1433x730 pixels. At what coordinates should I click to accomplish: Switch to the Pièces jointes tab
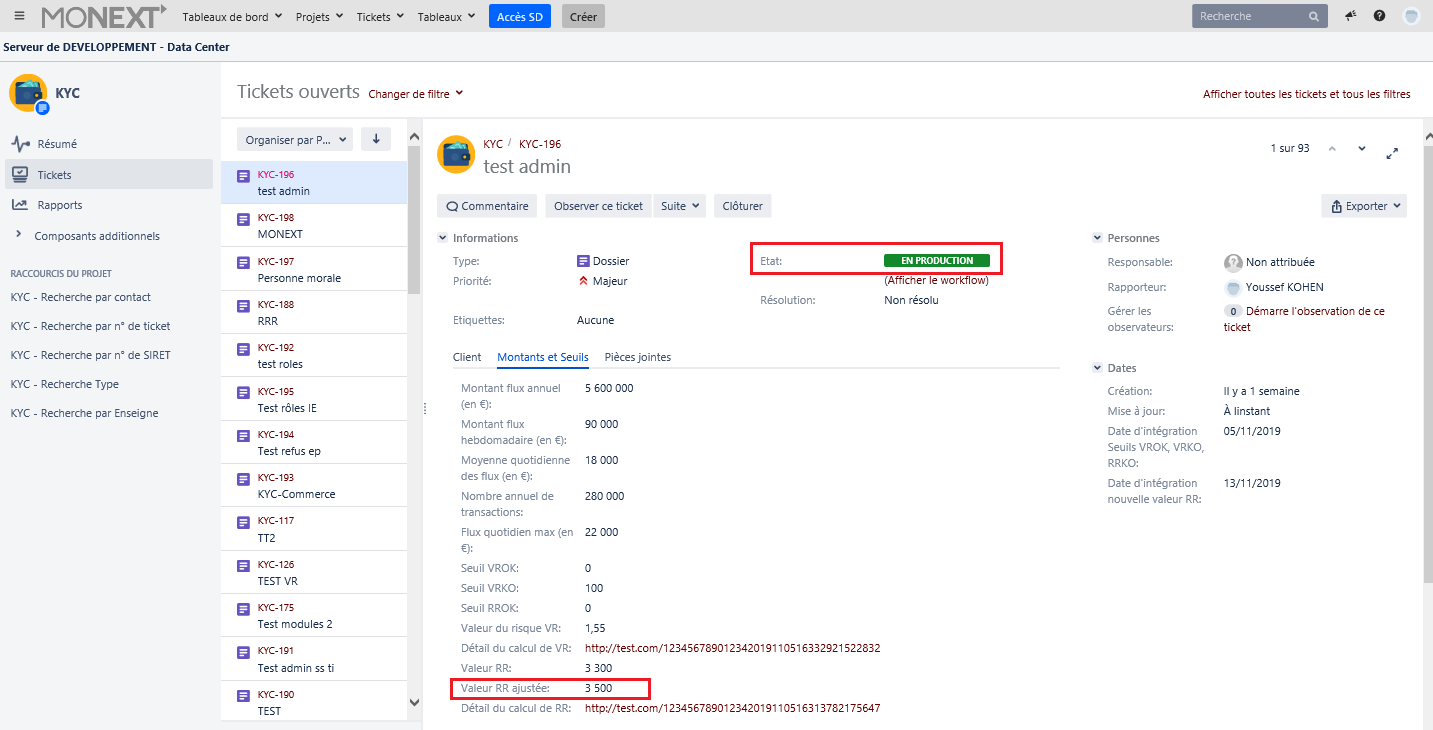[x=638, y=357]
